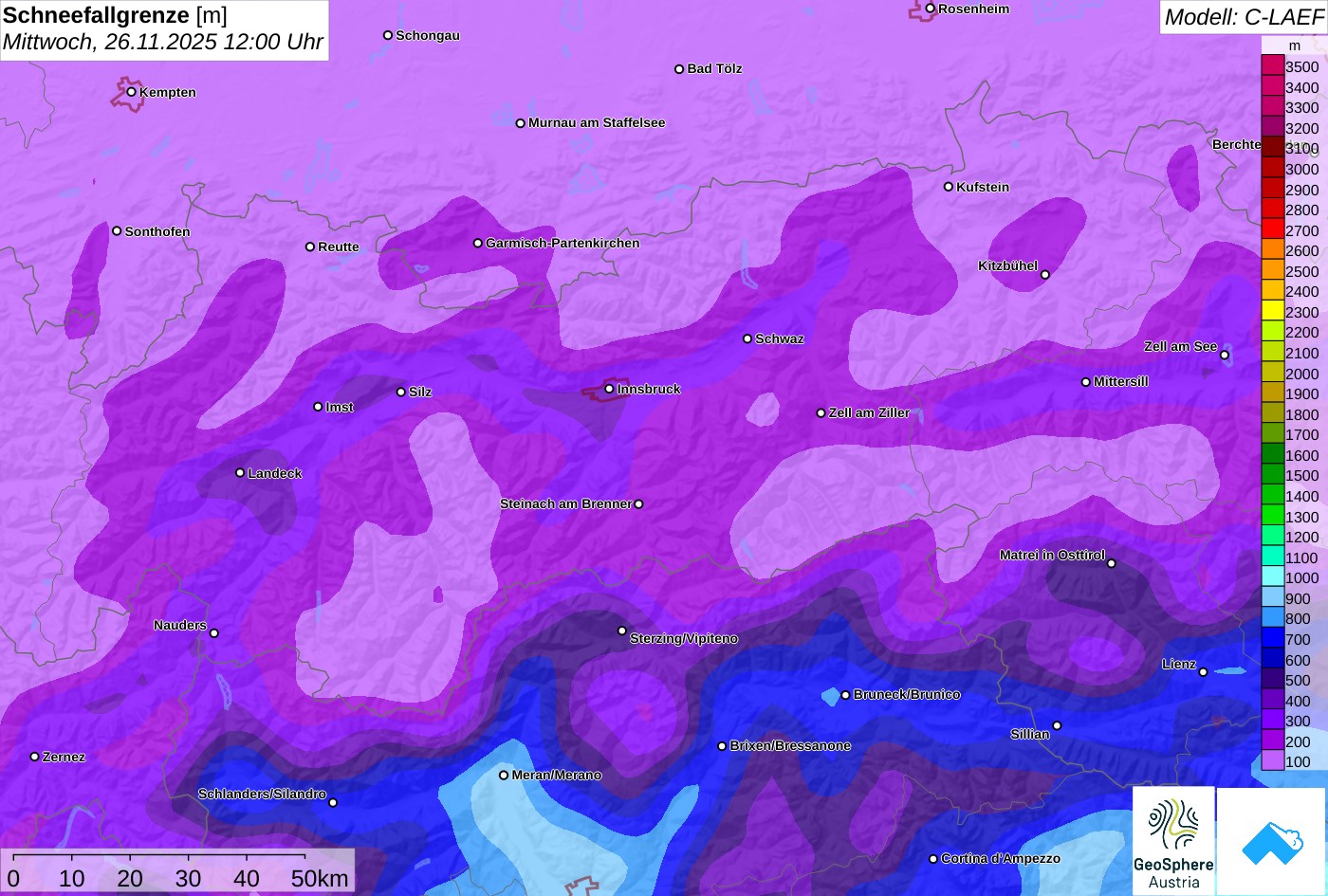The width and height of the screenshot is (1328, 896).
Task: Click the Brixen/Bressanone label
Action: (790, 745)
